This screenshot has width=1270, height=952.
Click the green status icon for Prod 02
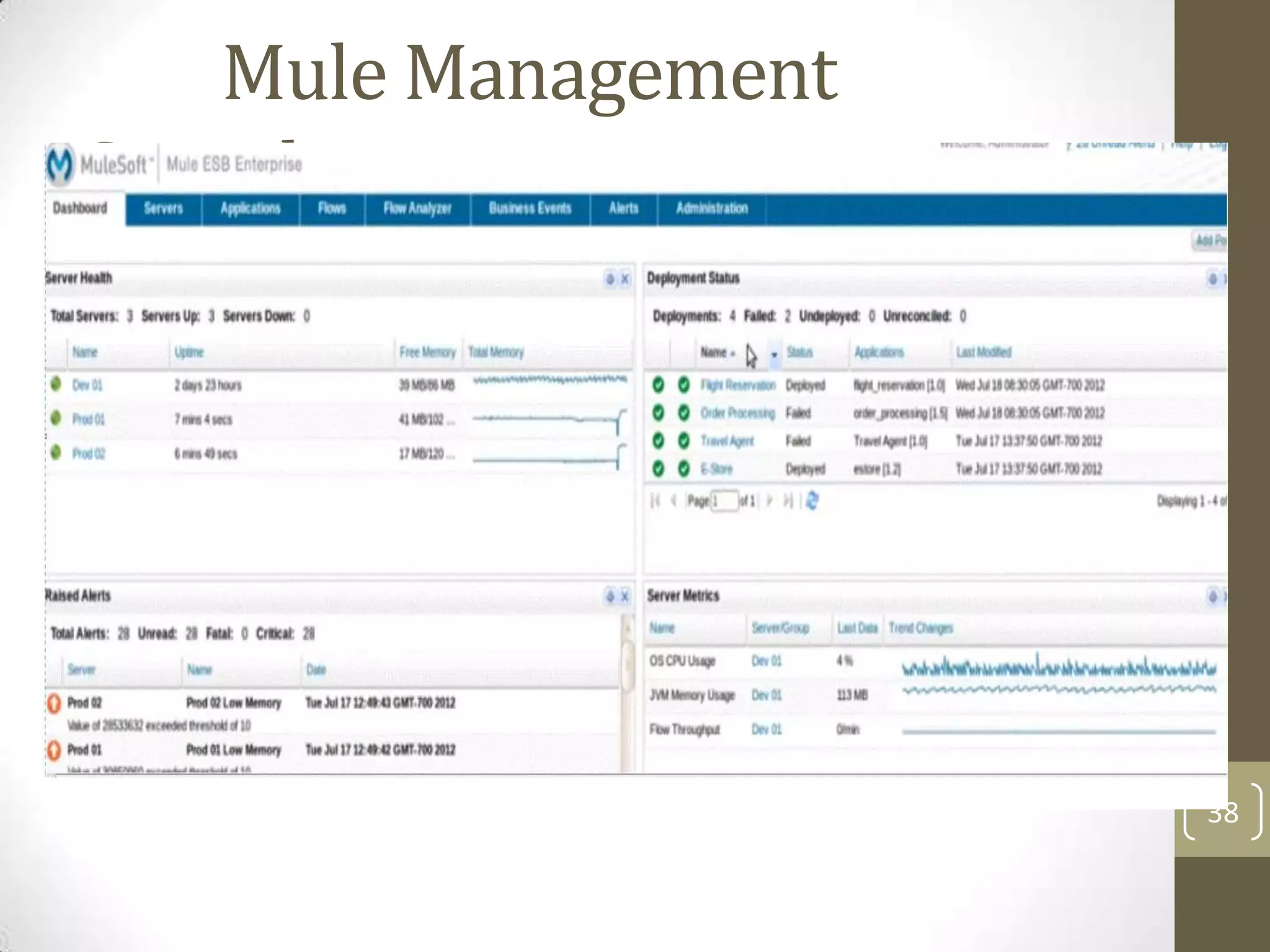click(x=56, y=452)
